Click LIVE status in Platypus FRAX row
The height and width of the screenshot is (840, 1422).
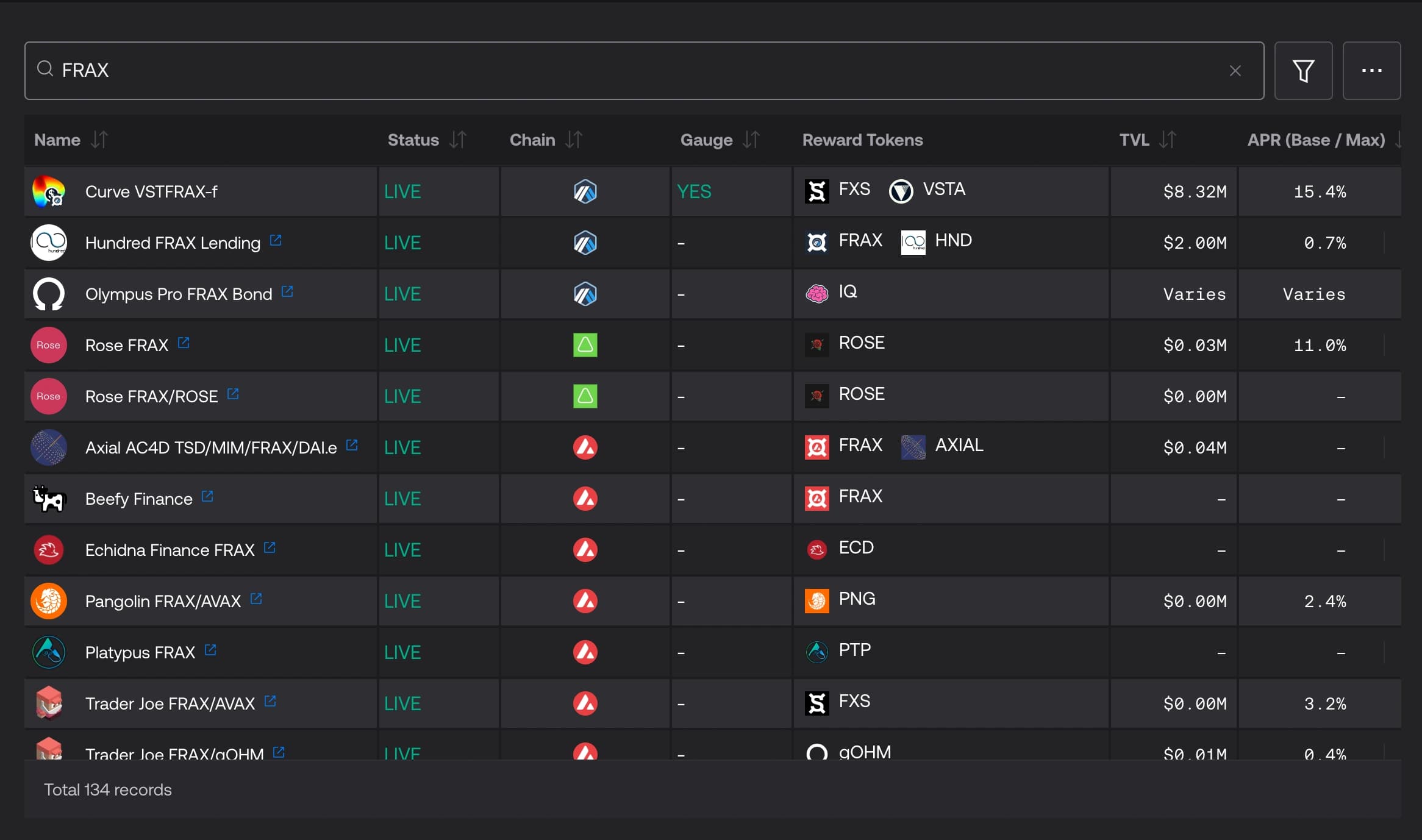click(x=402, y=652)
